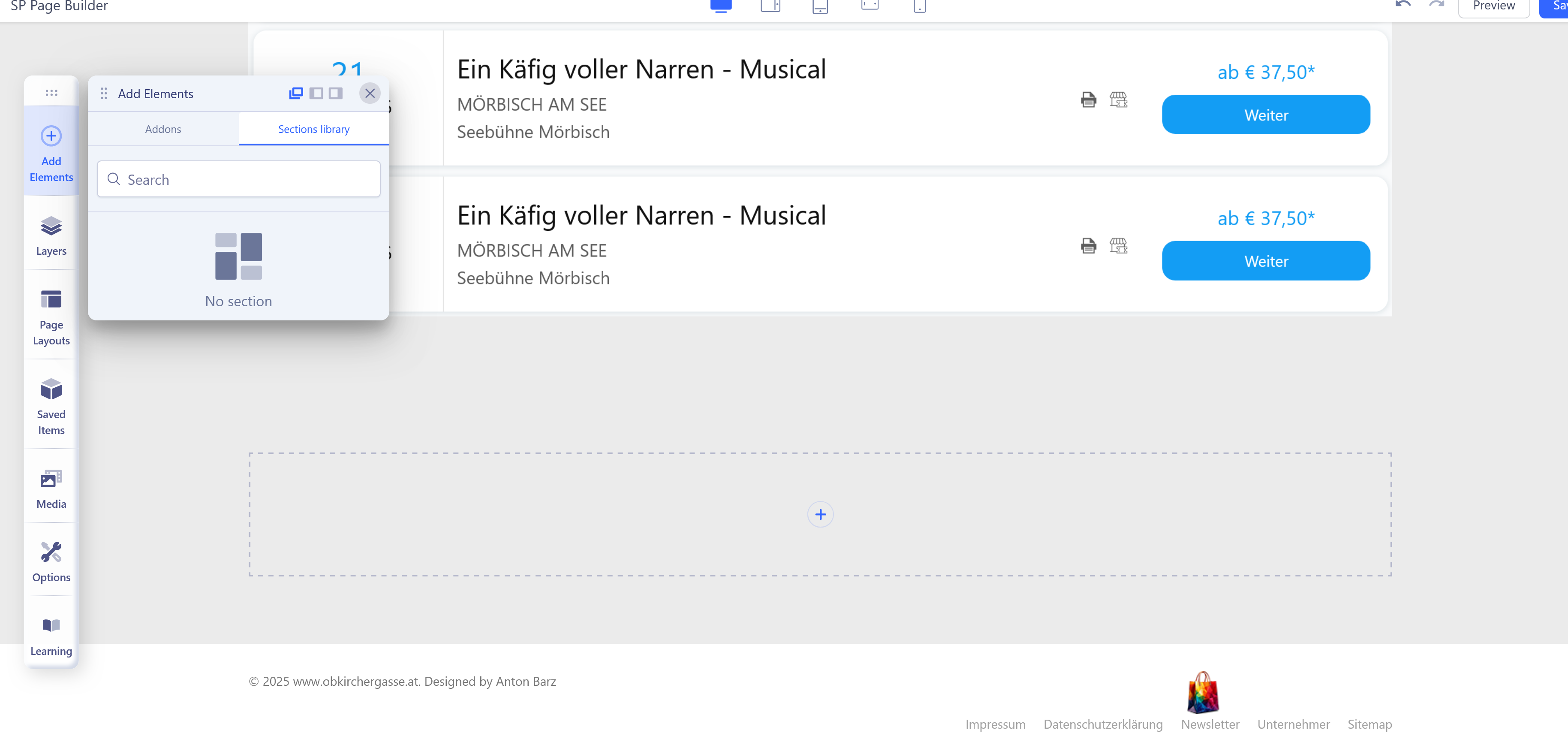Click the printer icon in first event row
Image resolution: width=1568 pixels, height=745 pixels.
(1088, 99)
